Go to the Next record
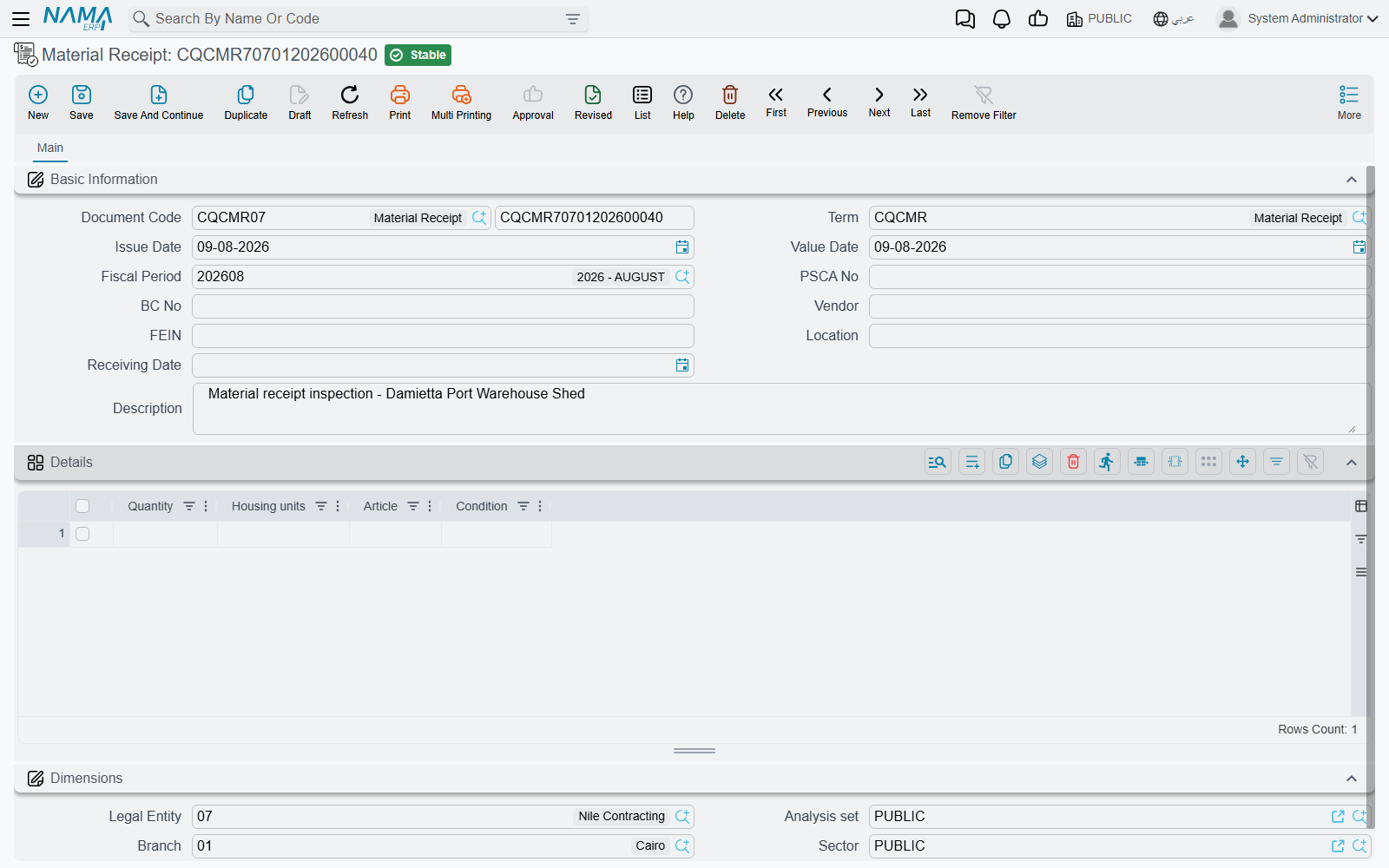Image resolution: width=1389 pixels, height=868 pixels. pyautogui.click(x=879, y=102)
